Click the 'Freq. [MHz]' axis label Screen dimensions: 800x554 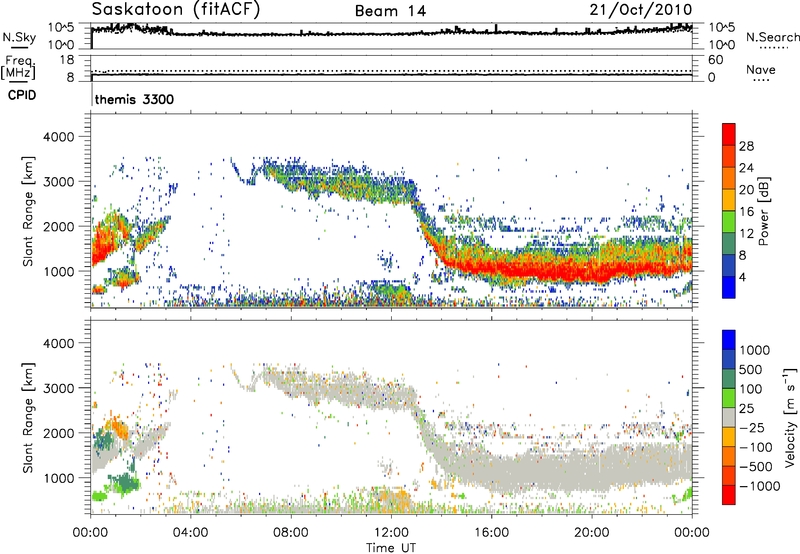[18, 68]
